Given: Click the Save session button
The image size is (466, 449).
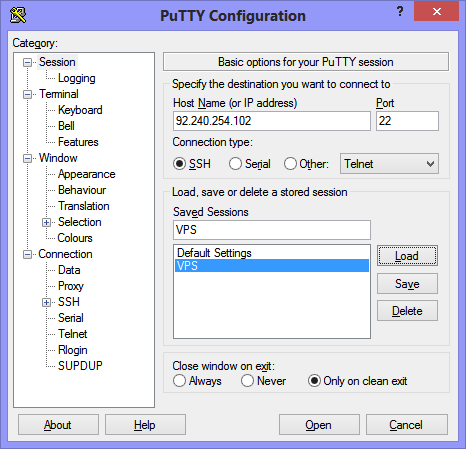Looking at the screenshot, I should [x=407, y=284].
